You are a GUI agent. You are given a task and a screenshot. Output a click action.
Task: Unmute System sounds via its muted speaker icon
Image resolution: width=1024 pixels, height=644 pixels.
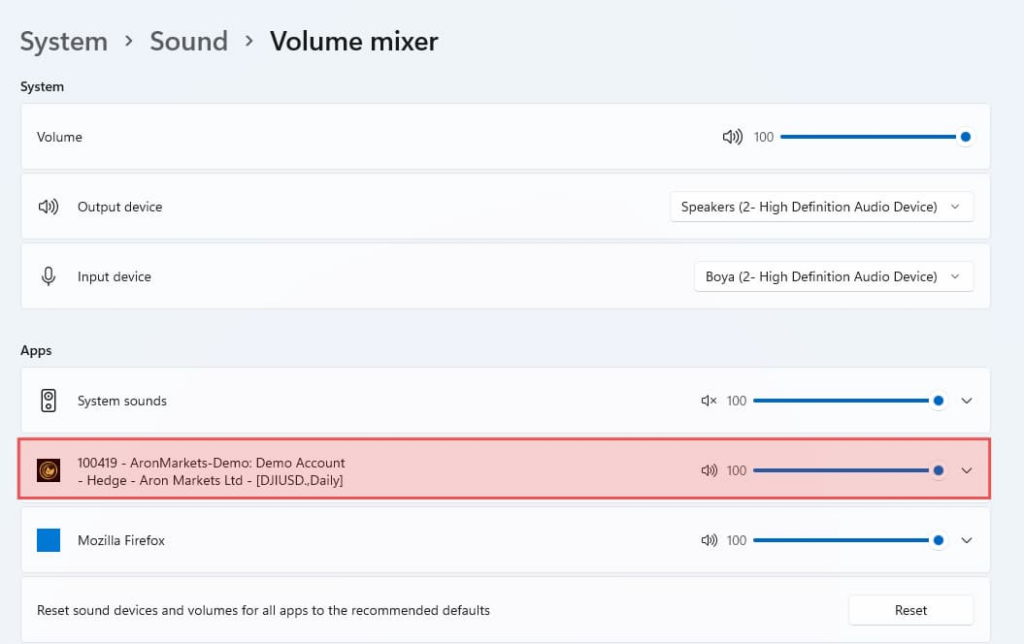coord(707,400)
